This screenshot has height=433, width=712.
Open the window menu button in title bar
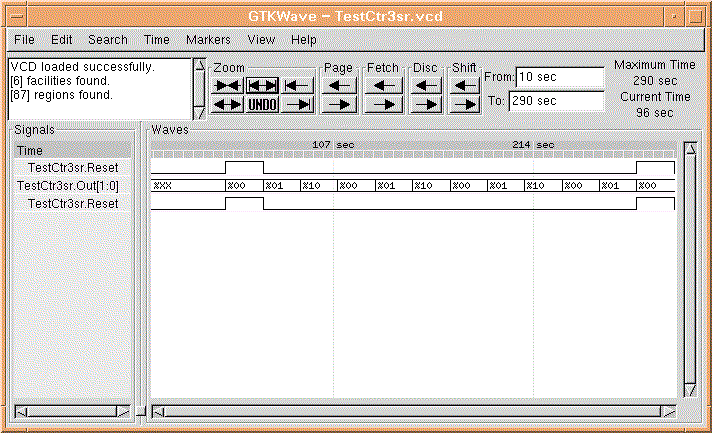click(17, 16)
